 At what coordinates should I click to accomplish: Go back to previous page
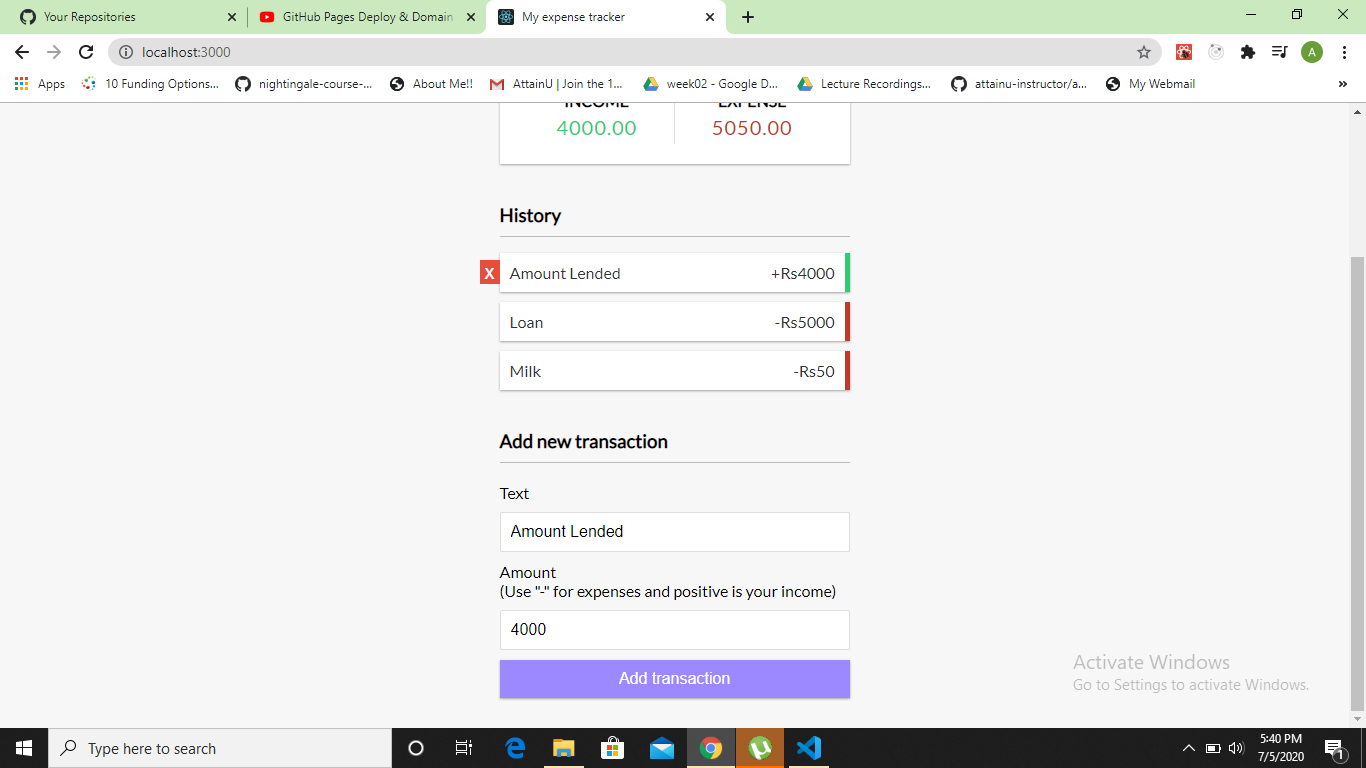22,52
